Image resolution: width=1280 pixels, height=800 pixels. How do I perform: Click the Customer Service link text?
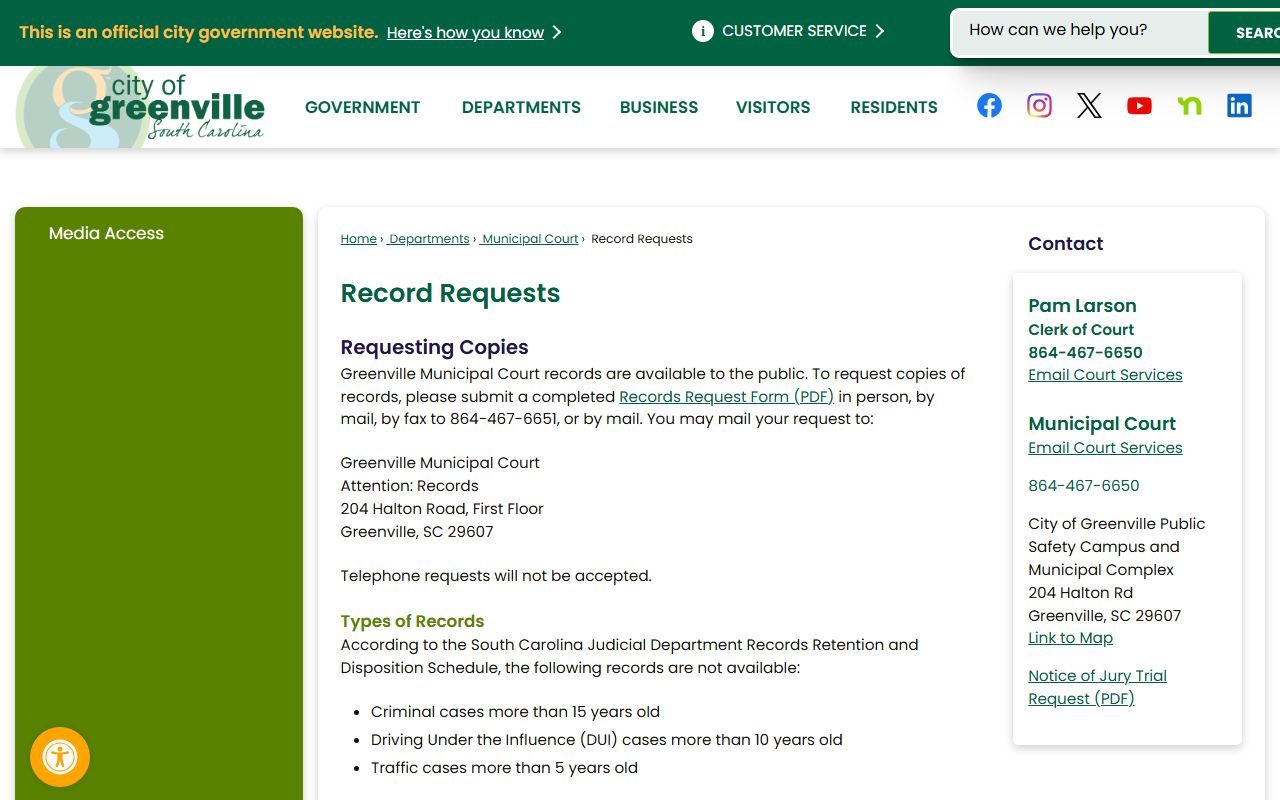[794, 31]
